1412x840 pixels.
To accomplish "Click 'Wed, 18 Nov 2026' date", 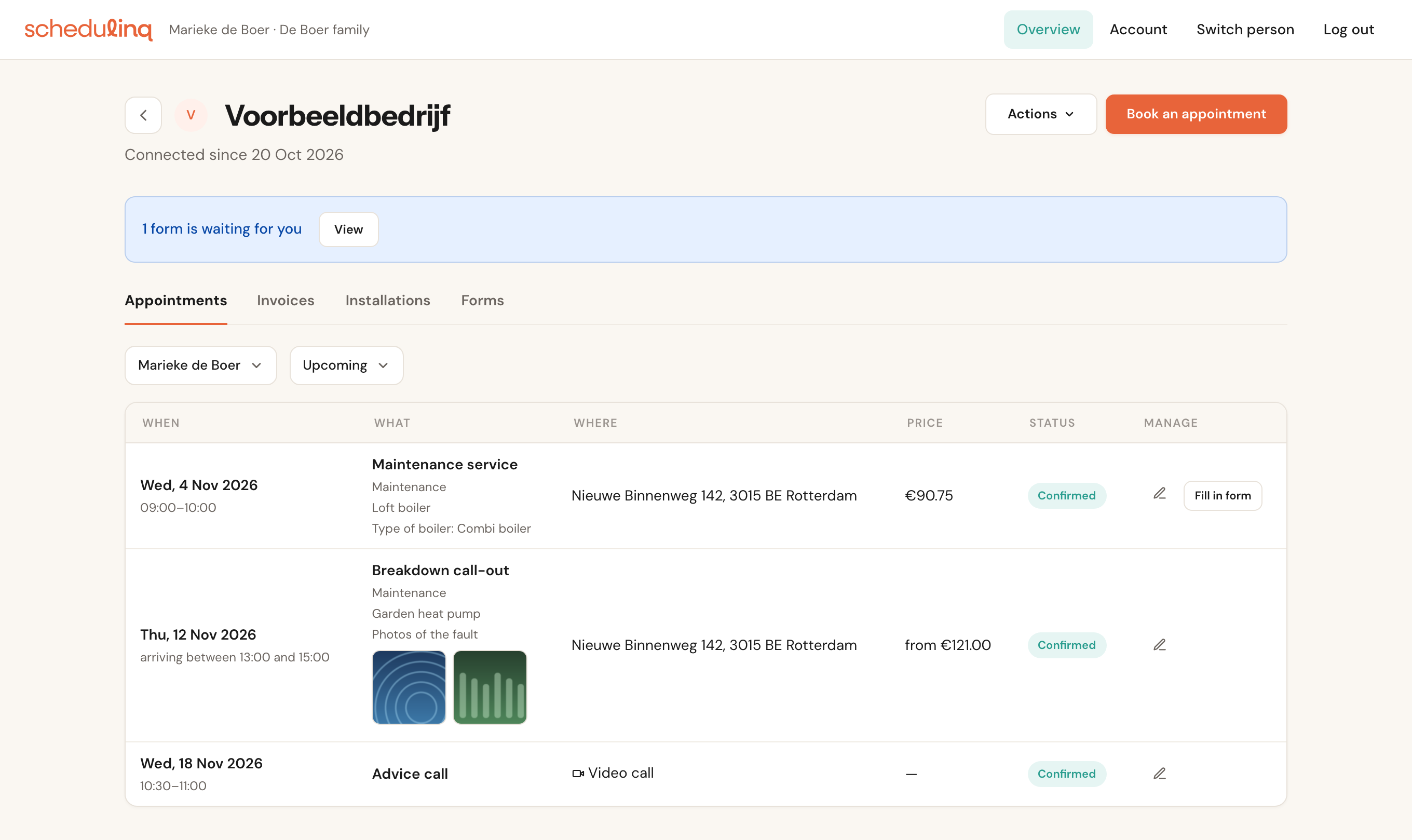I will pyautogui.click(x=201, y=764).
